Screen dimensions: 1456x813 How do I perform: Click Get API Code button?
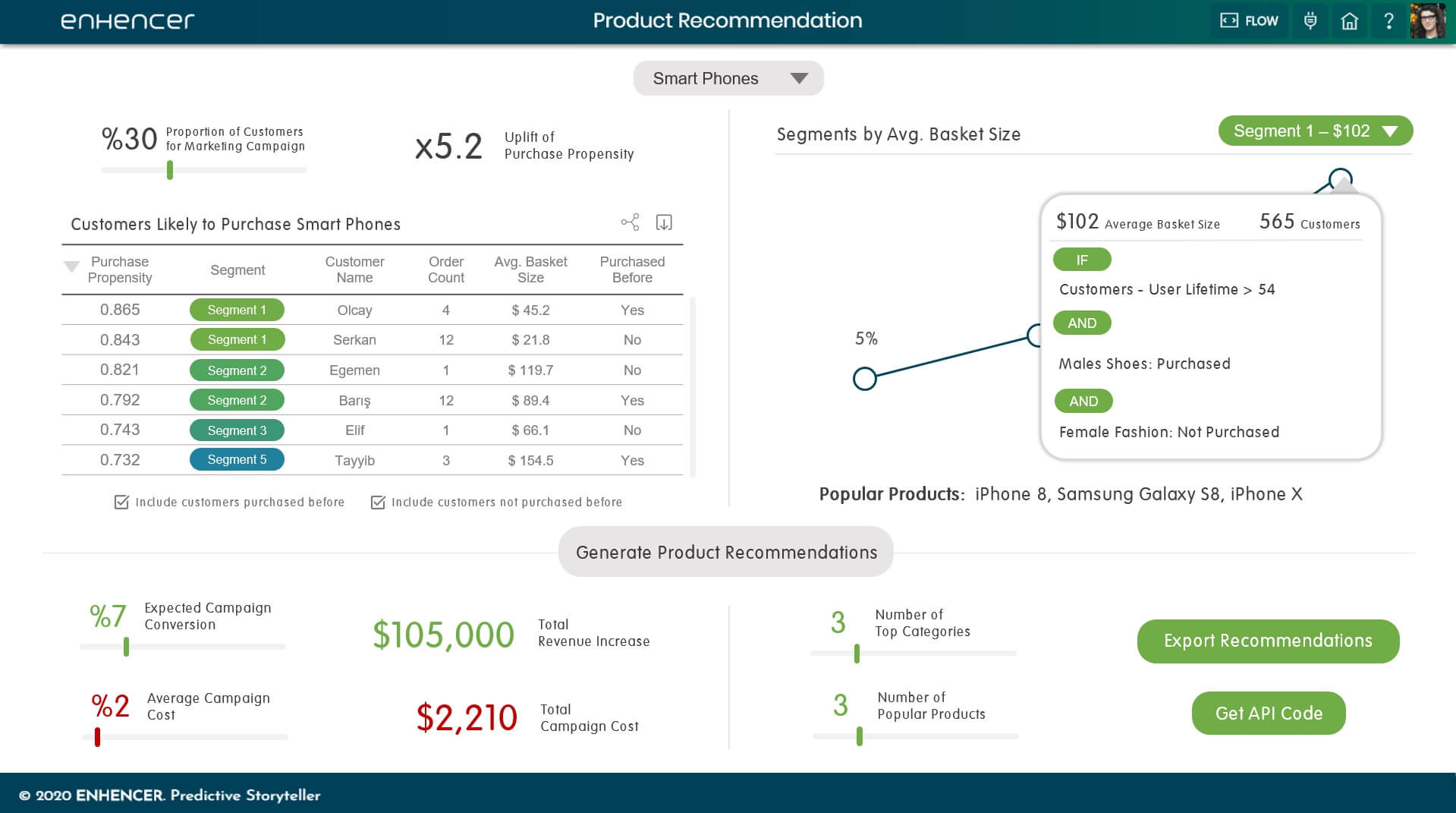click(x=1269, y=713)
